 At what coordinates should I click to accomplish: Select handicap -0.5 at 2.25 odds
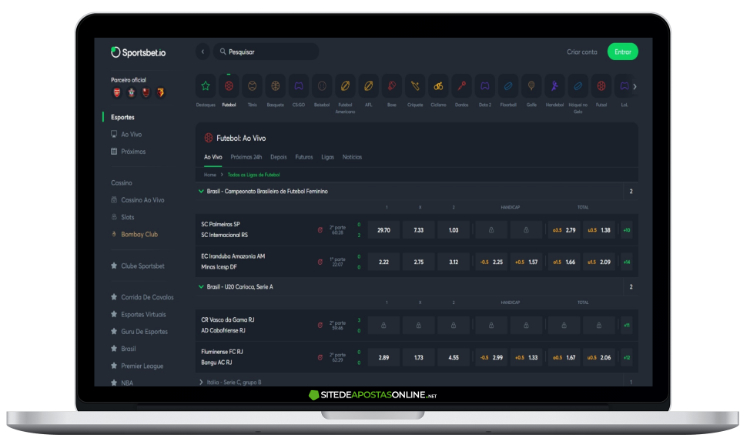[x=491, y=262]
